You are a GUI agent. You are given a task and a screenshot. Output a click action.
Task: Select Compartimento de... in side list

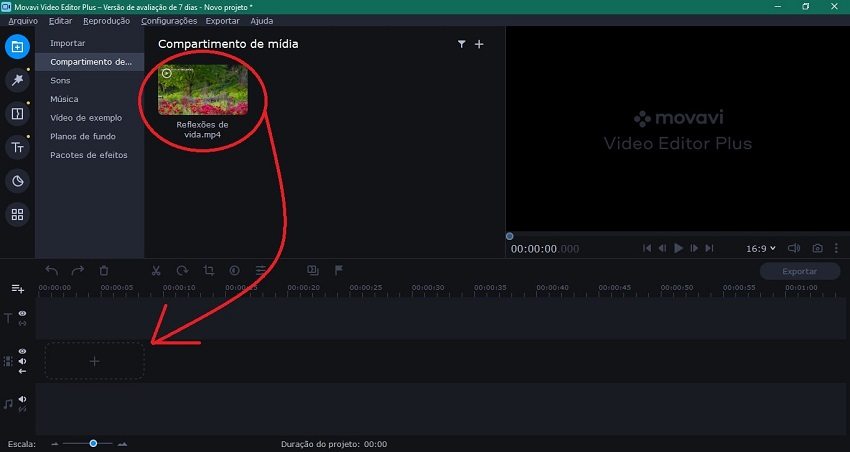[x=90, y=62]
